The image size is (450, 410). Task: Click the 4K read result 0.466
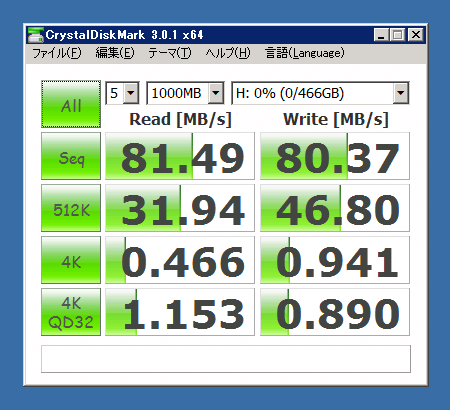(180, 260)
